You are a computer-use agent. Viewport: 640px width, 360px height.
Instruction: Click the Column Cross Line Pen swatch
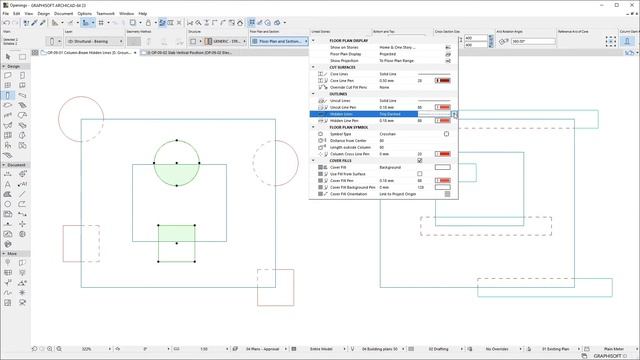click(442, 154)
